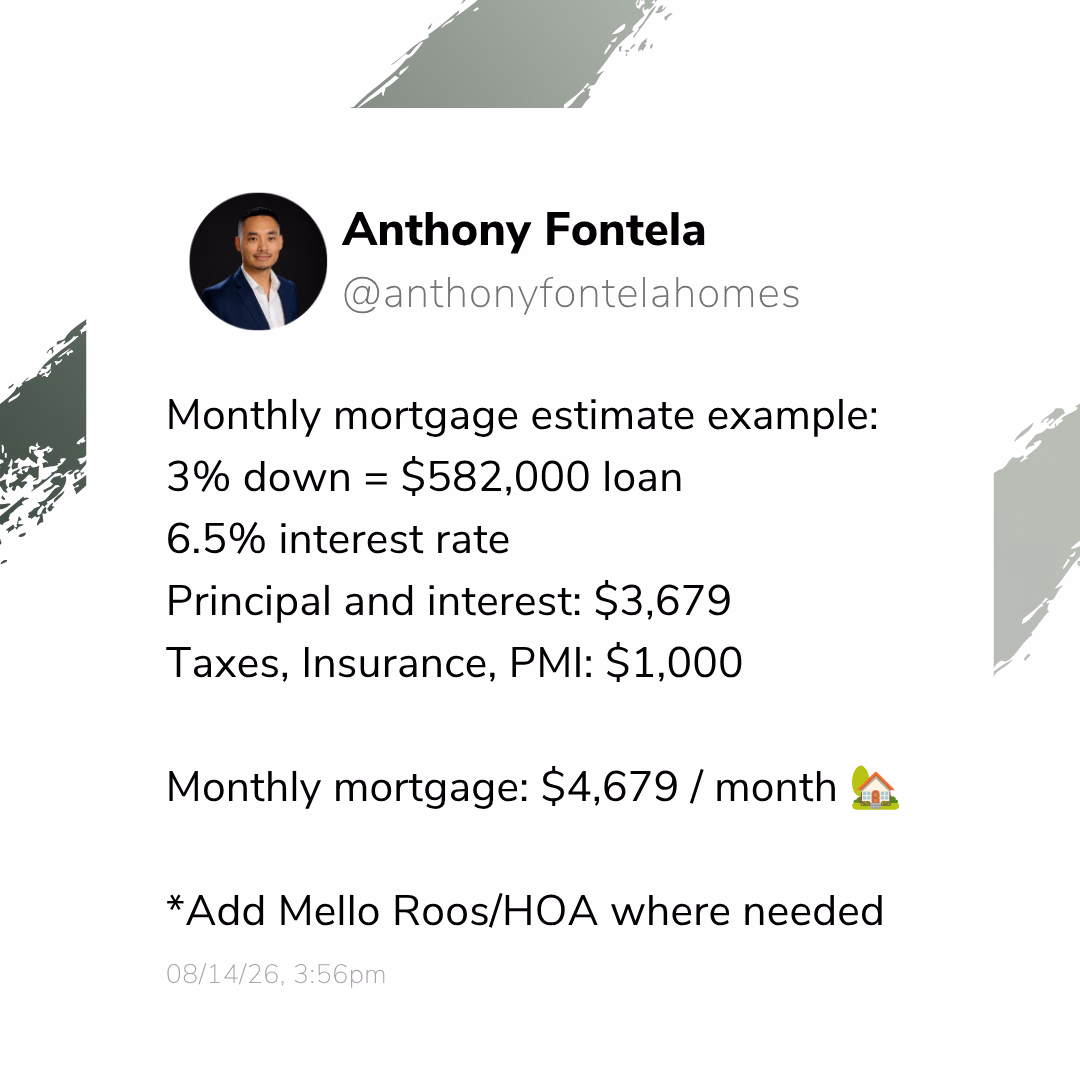Click the top green brush stroke graphic

click(510, 54)
